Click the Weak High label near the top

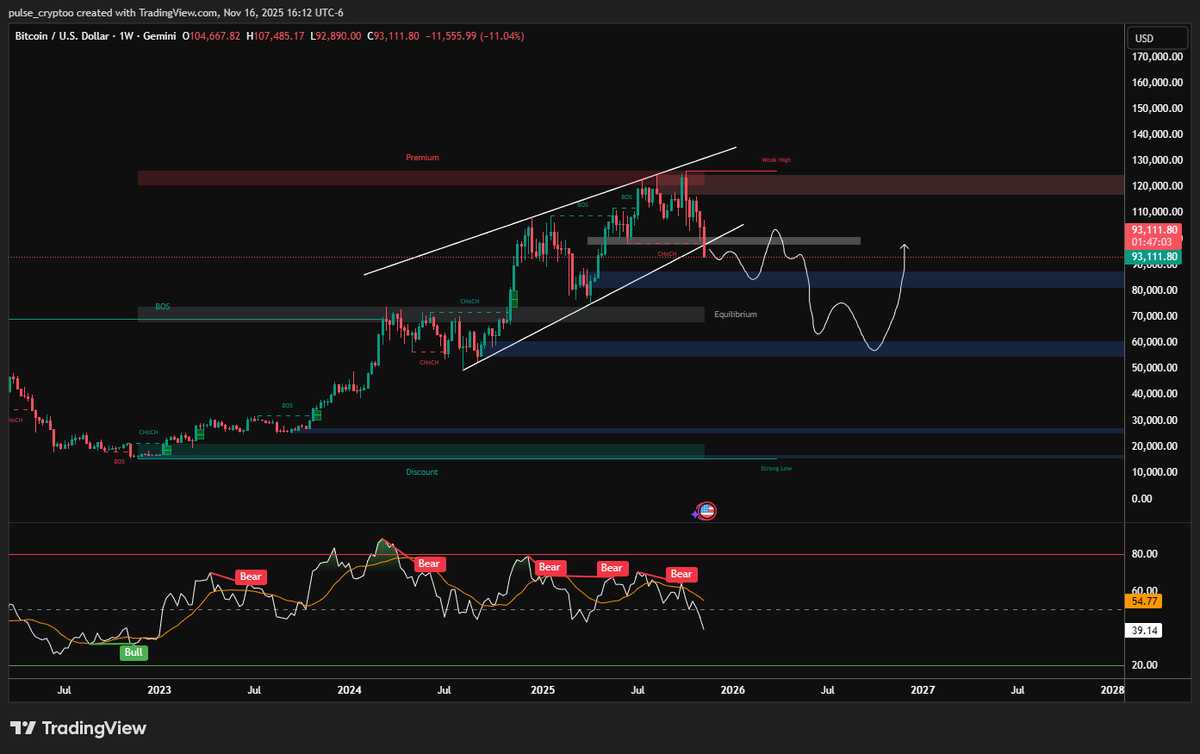(776, 159)
